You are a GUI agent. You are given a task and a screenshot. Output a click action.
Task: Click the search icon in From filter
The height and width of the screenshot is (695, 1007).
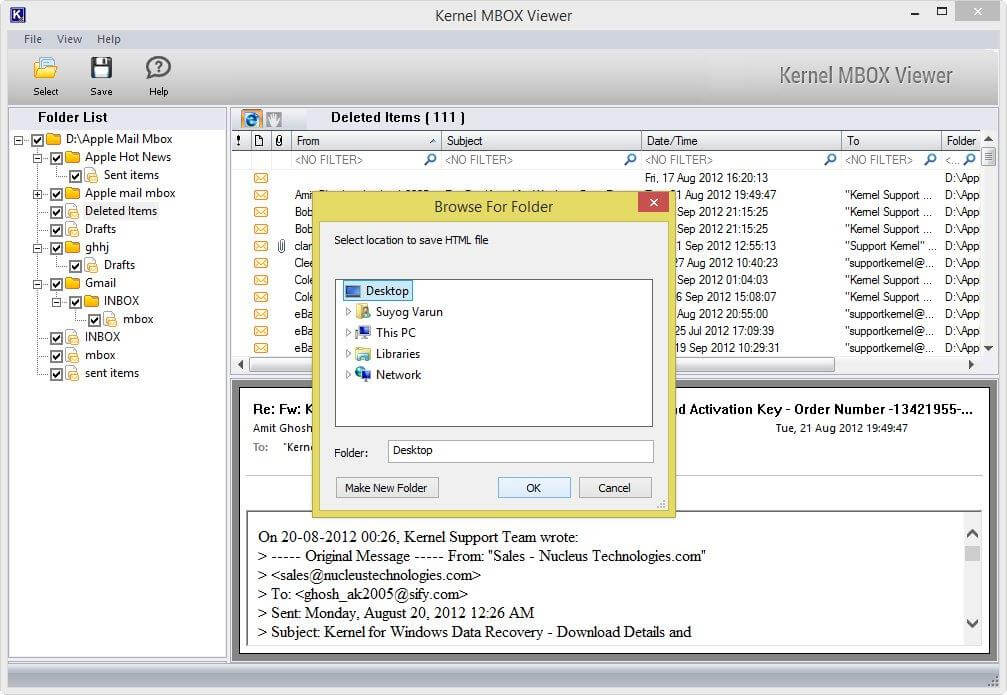tap(430, 159)
